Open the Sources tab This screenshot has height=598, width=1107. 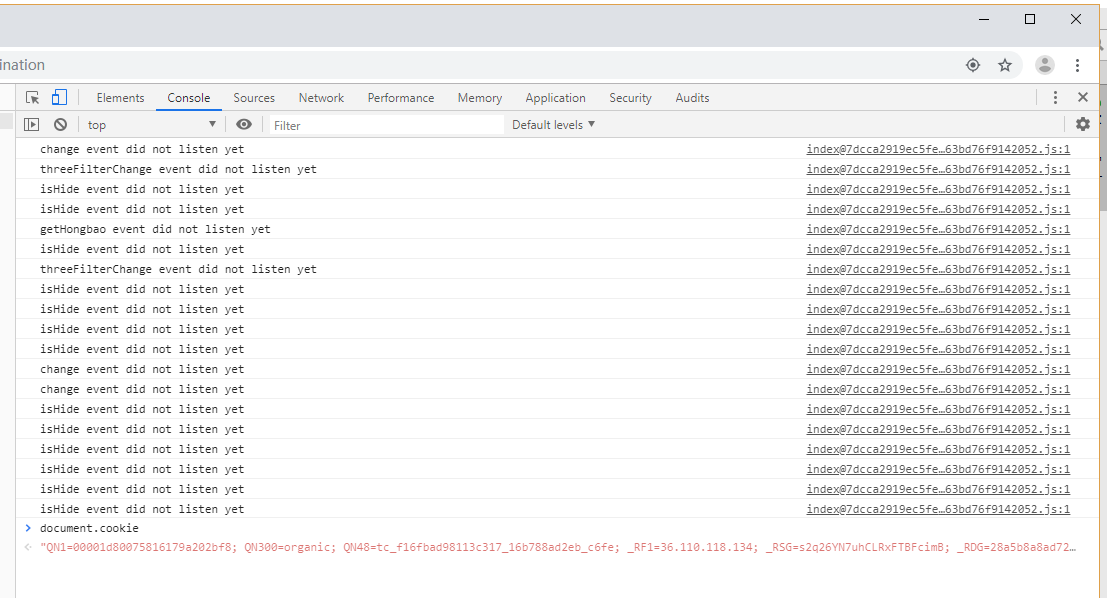(254, 98)
